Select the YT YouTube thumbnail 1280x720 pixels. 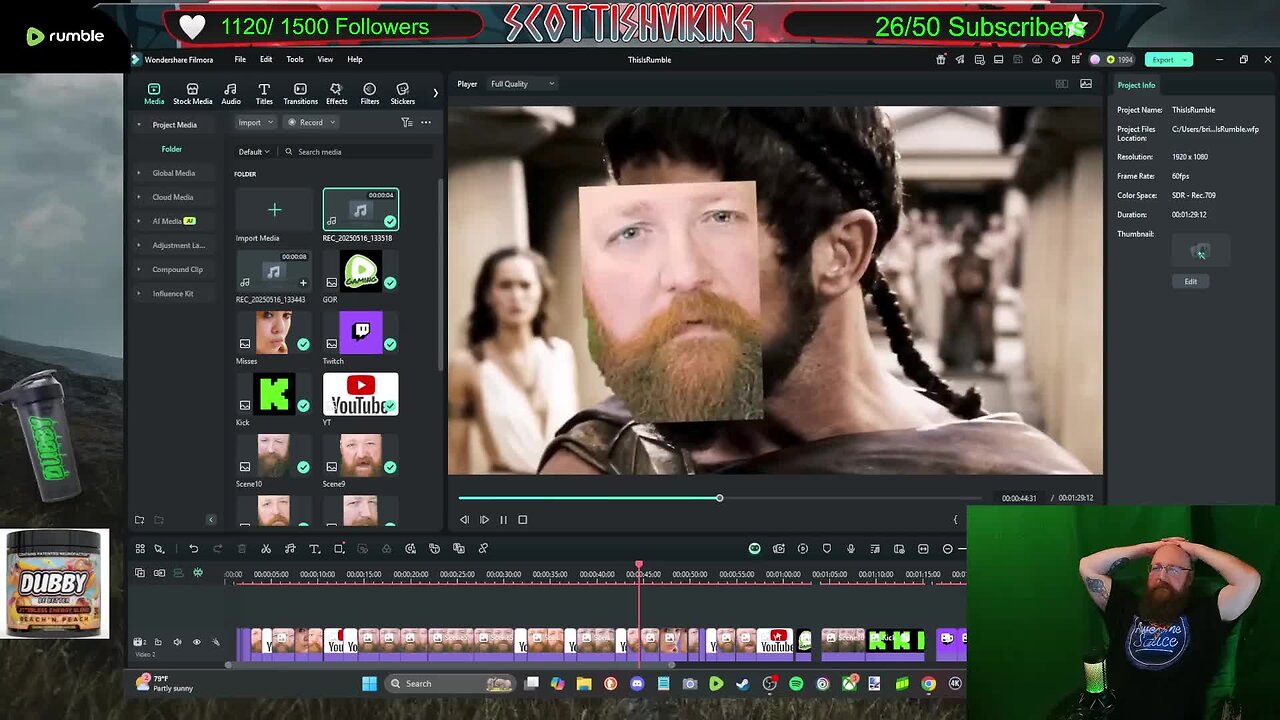(360, 394)
